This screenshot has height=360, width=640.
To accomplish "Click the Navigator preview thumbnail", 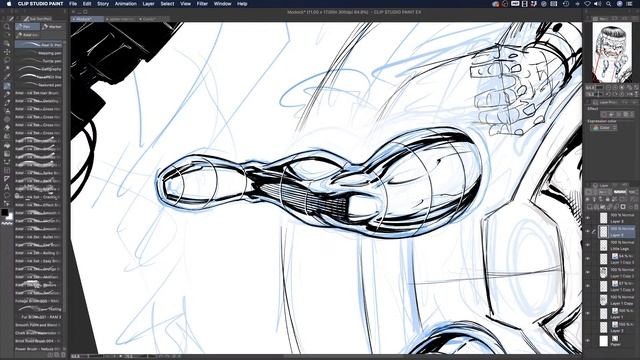I will point(612,52).
